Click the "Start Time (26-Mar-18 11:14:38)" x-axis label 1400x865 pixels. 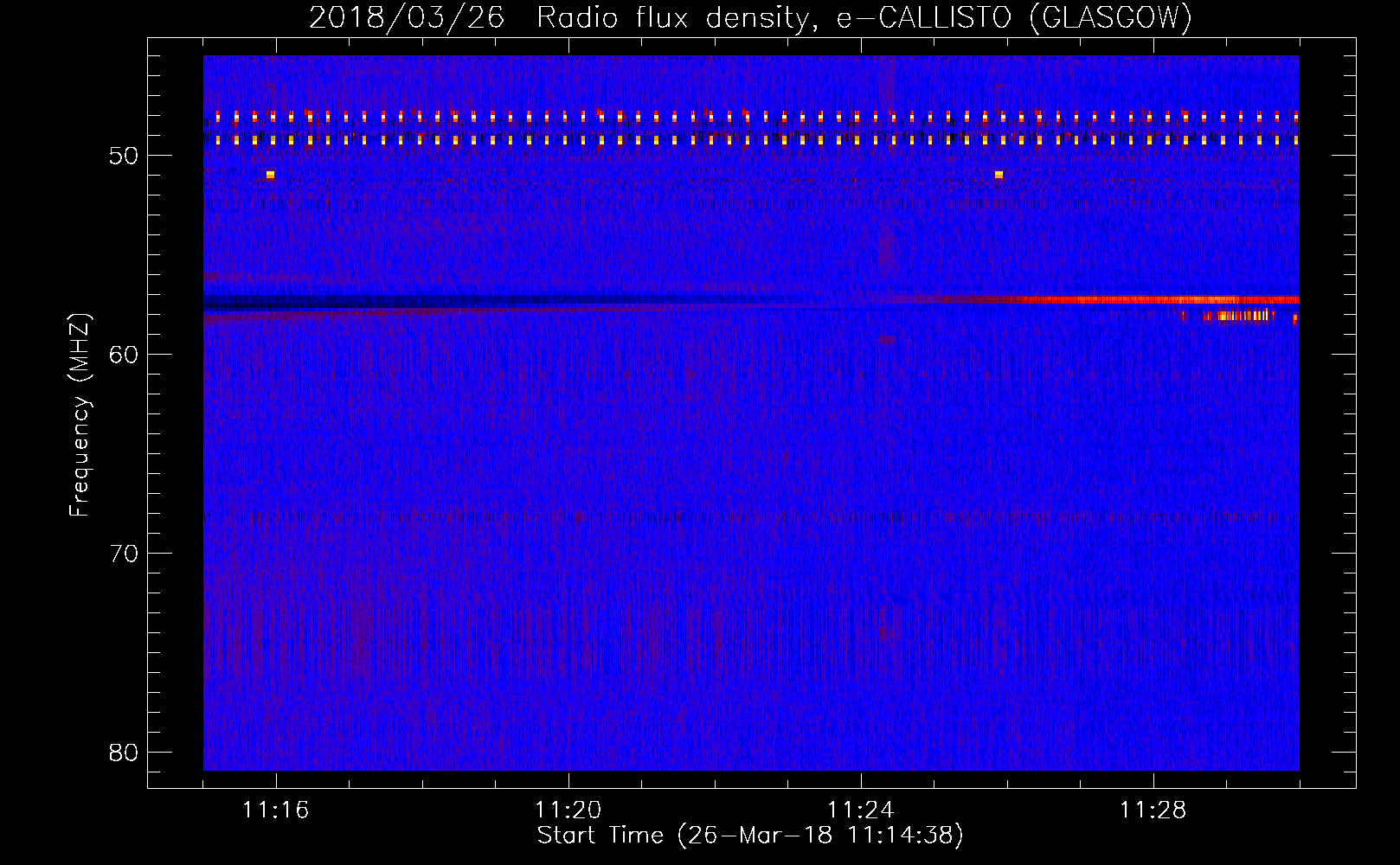click(750, 836)
